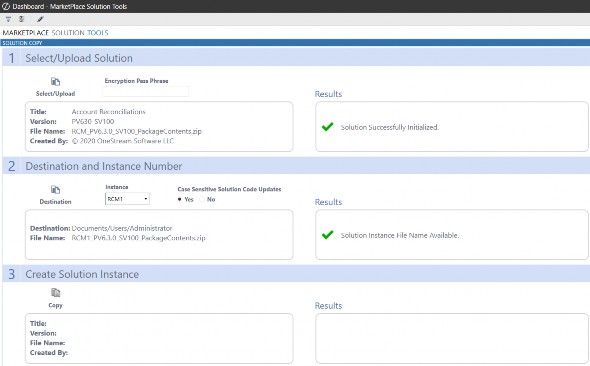
Task: Select Yes for Case Sensitive Solution Code Updates
Action: 179,199
